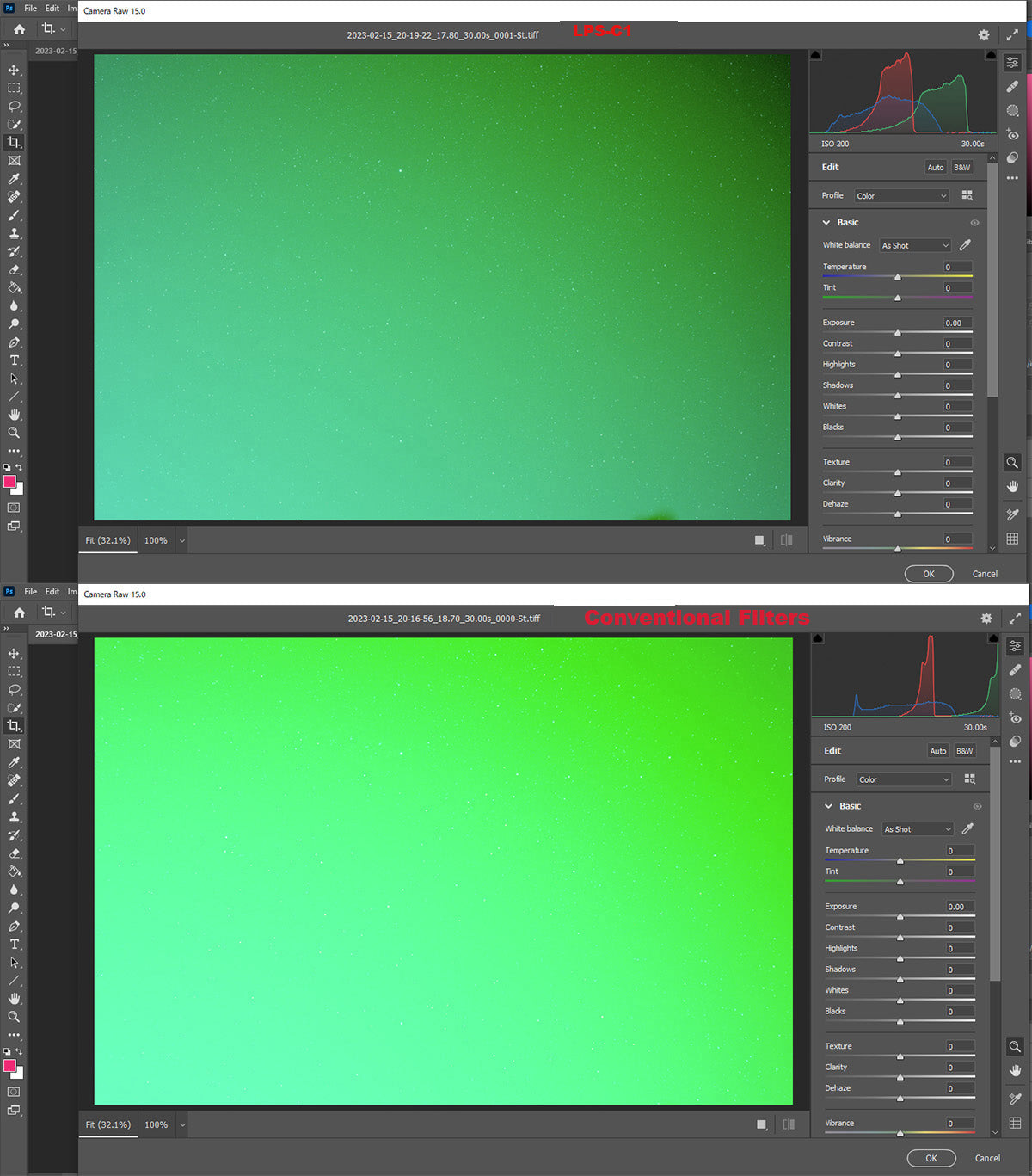
Task: Toggle highlight clipping warning in lower histogram
Action: tap(993, 638)
